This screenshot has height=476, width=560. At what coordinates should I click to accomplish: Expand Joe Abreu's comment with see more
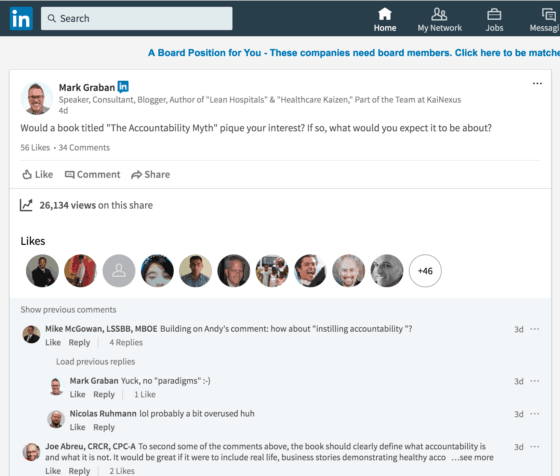click(x=472, y=457)
